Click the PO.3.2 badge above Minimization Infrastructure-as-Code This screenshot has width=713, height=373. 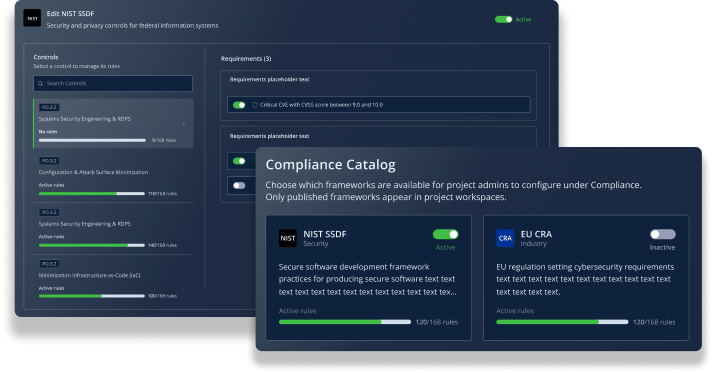49,264
